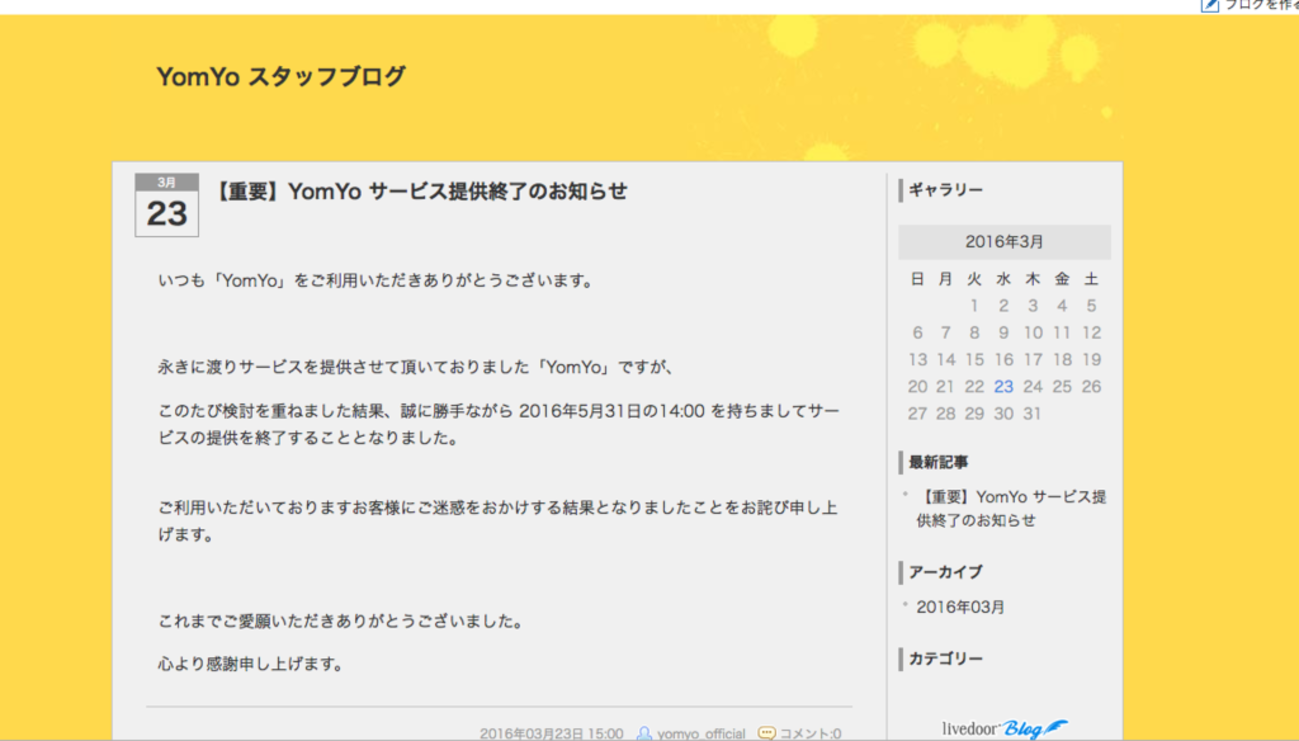The height and width of the screenshot is (741, 1299).
Task: Click calendar day 1
Action: point(975,305)
